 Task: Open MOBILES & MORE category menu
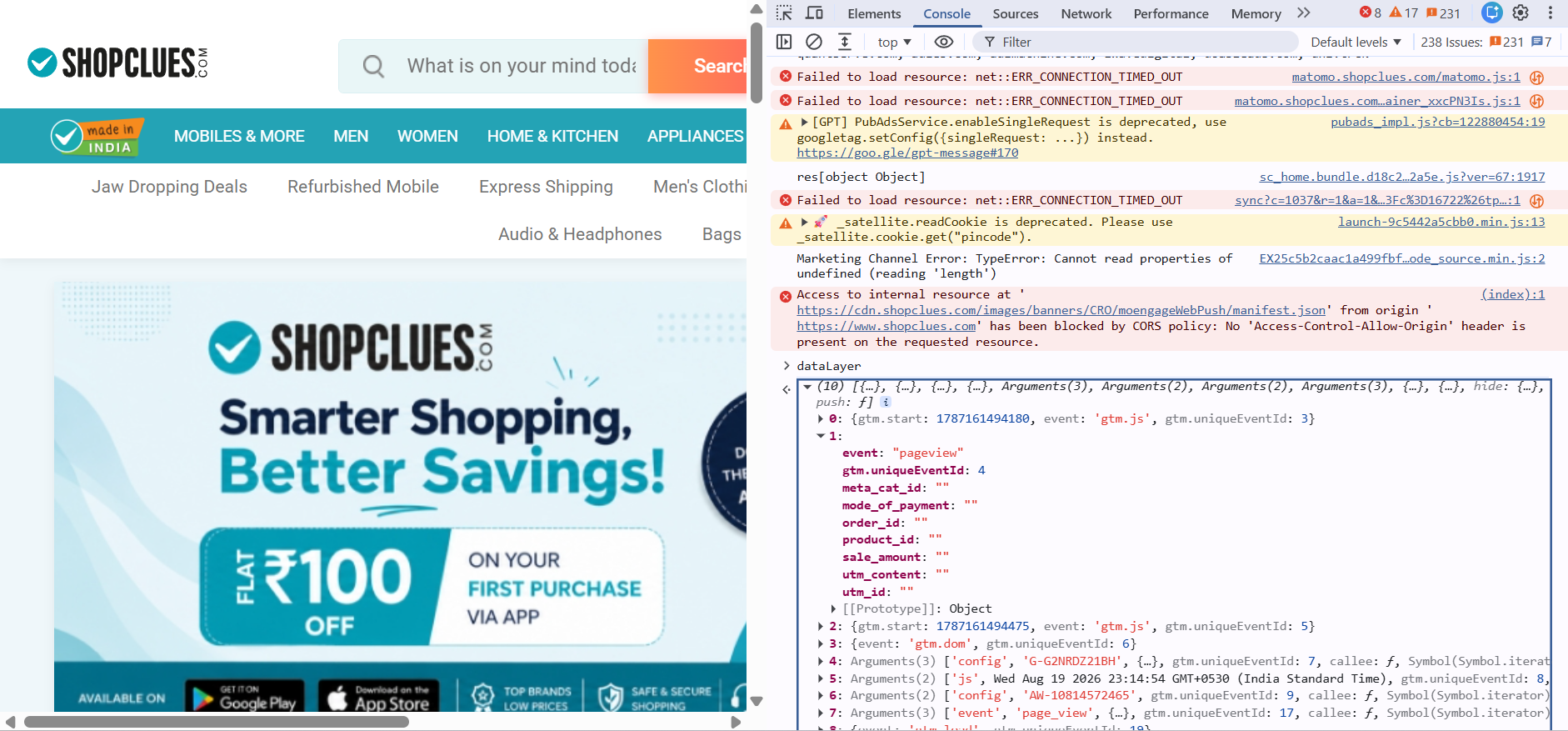pyautogui.click(x=239, y=136)
